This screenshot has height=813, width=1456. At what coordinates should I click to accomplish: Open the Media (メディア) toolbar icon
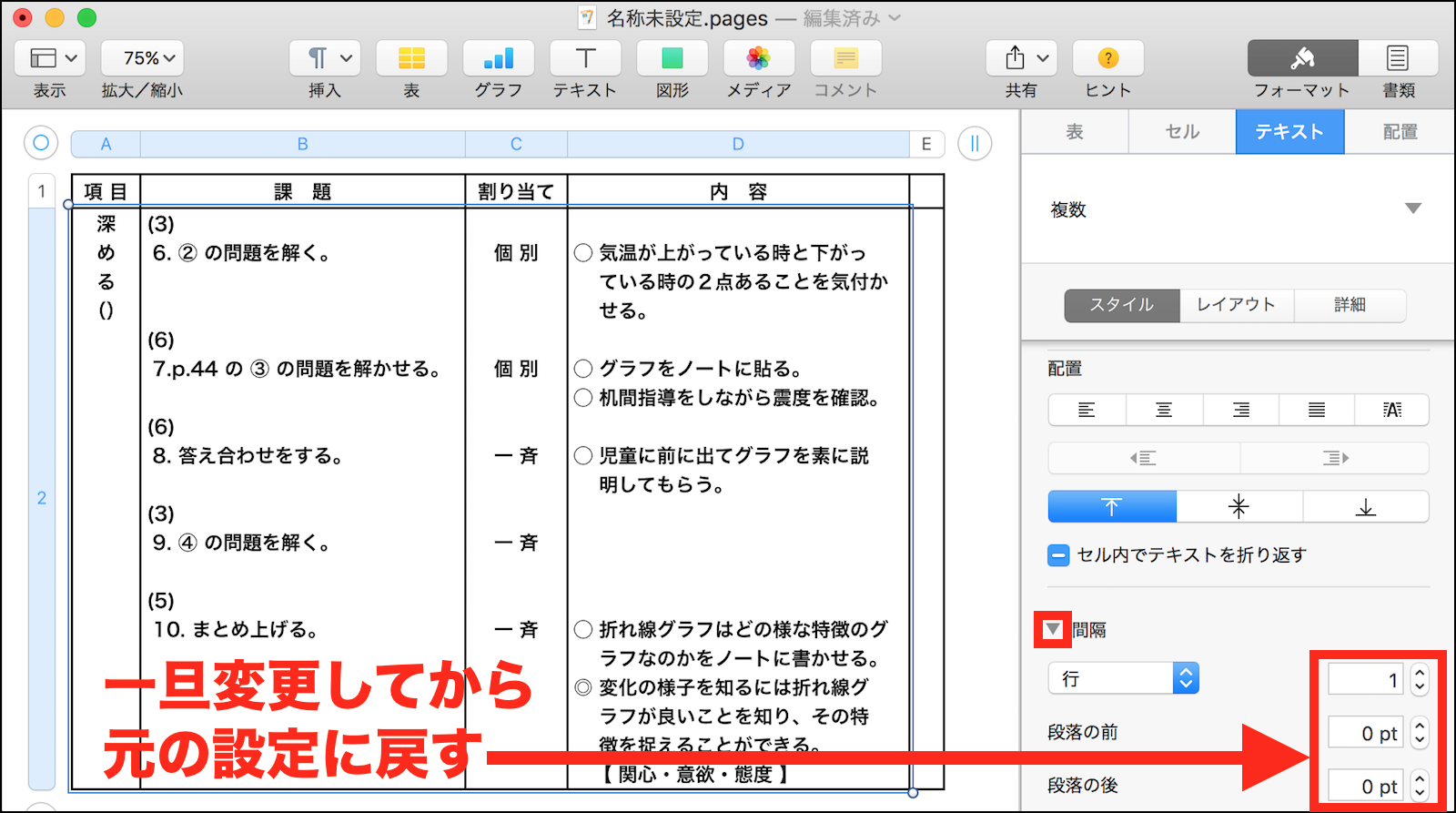[x=758, y=59]
